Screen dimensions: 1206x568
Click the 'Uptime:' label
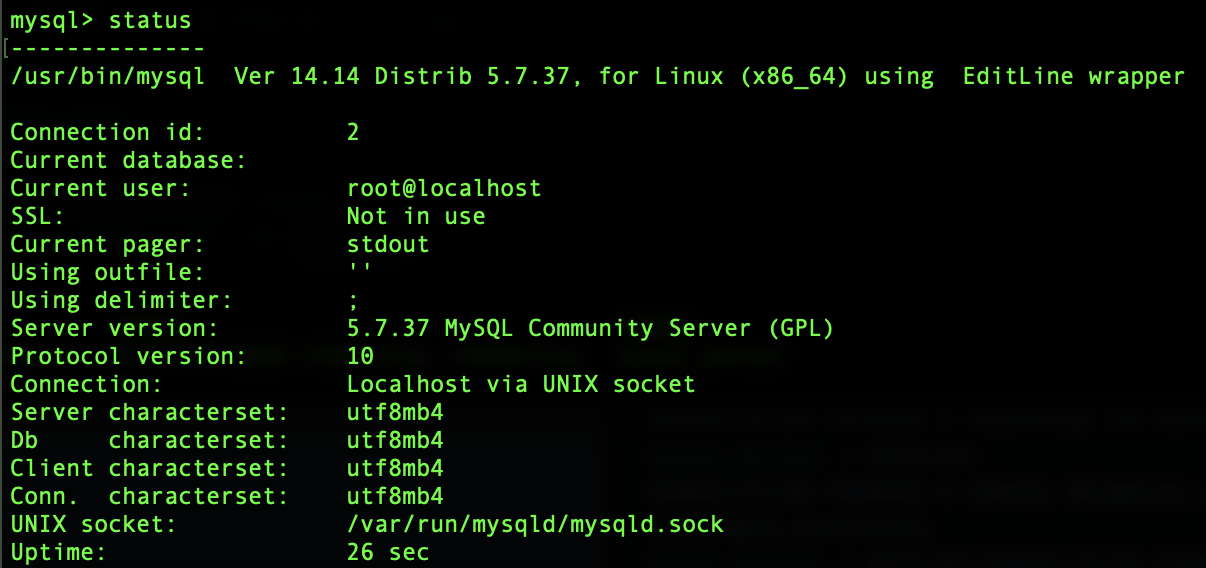58,552
